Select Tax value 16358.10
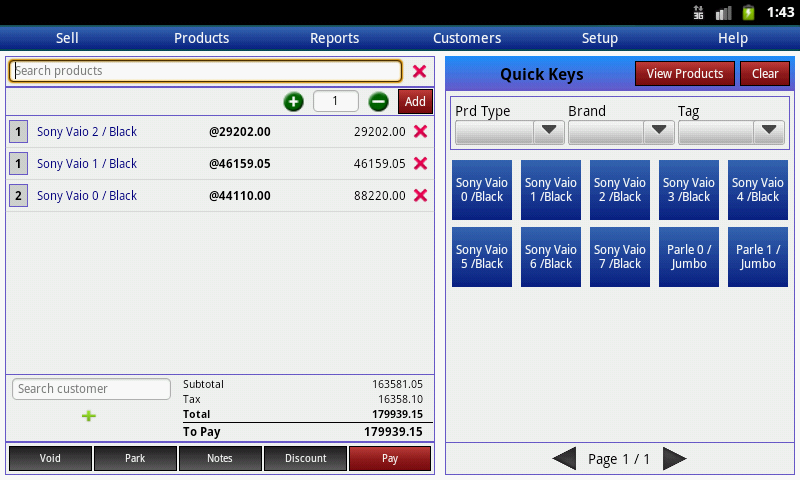Viewport: 800px width, 480px height. click(400, 399)
